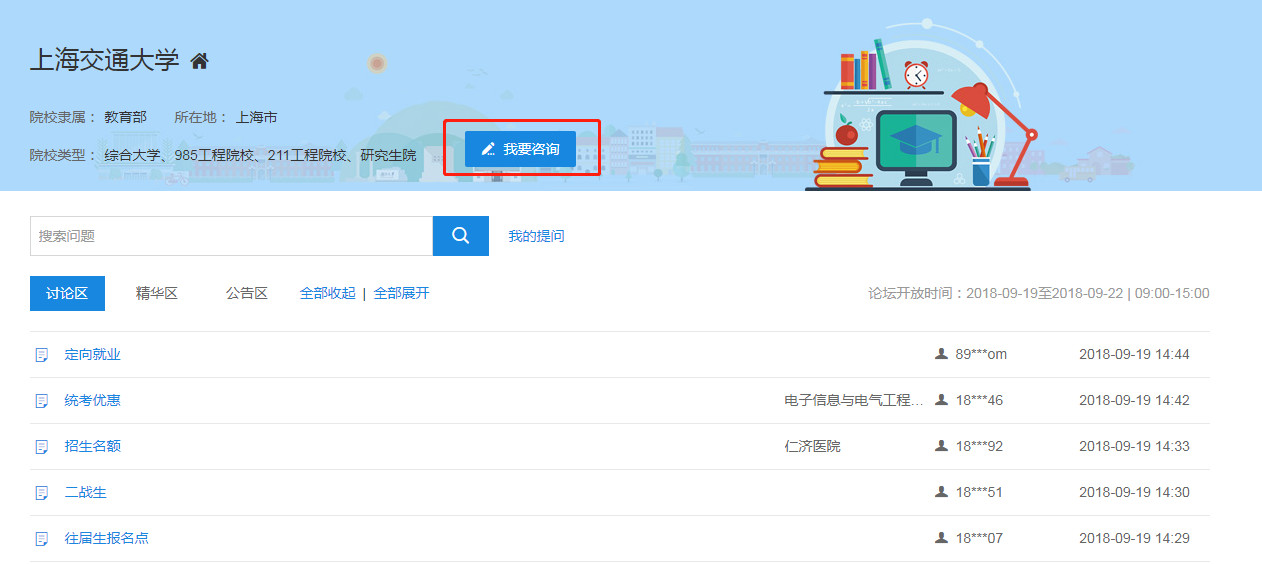Switch to the 公告区 tab

click(x=247, y=293)
